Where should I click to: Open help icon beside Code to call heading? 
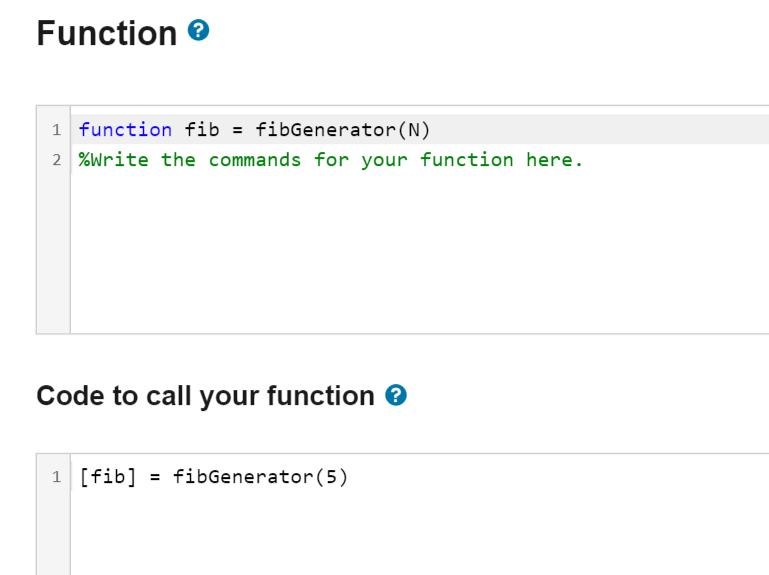coord(396,395)
